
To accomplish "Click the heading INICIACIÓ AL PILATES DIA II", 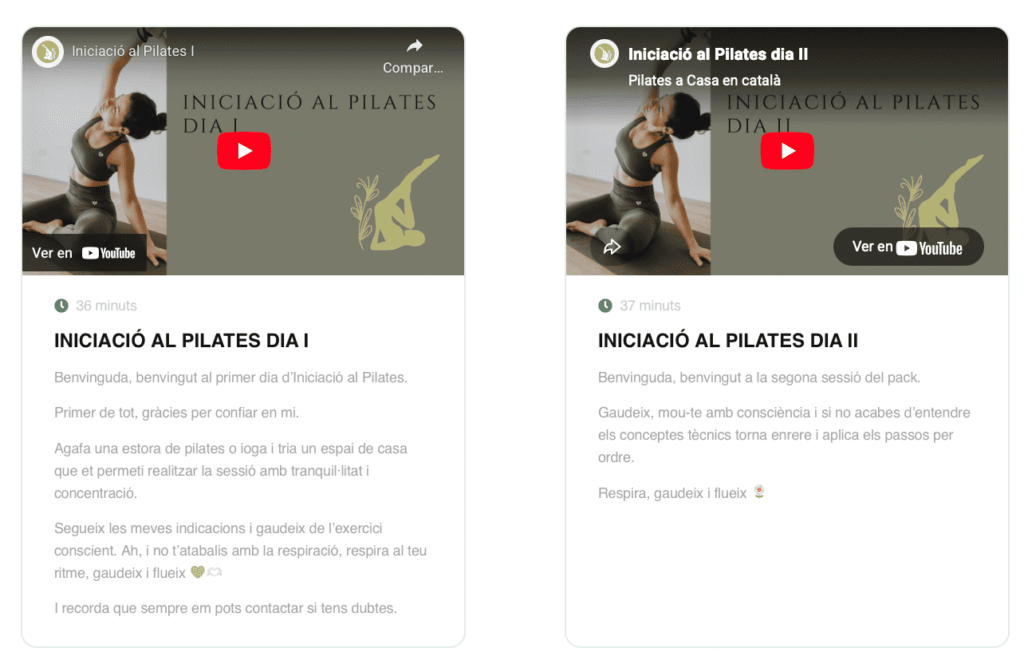I will 728,340.
